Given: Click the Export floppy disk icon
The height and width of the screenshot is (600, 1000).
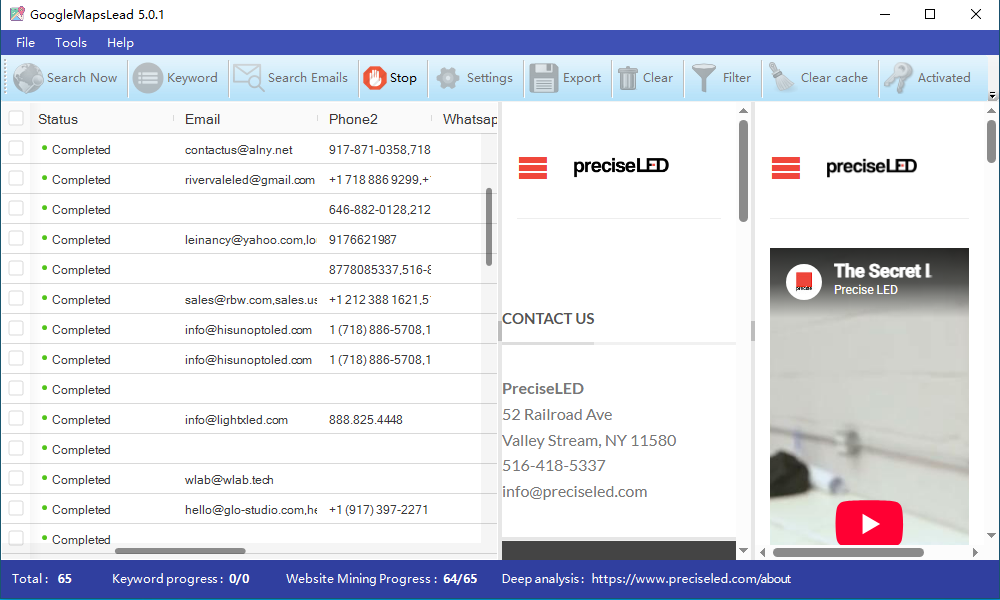Looking at the screenshot, I should tap(543, 78).
